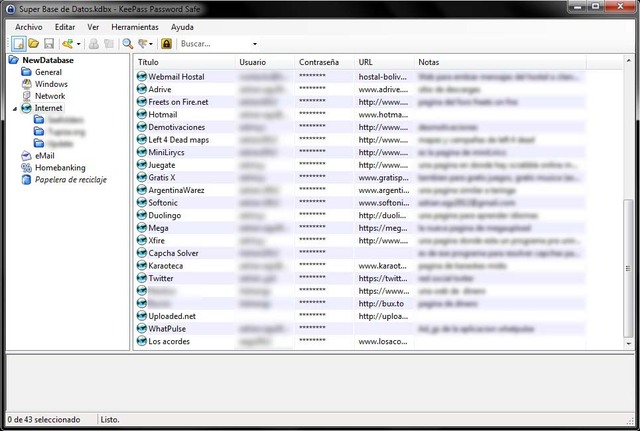This screenshot has height=431, width=640.
Task: Click the globe icon of WhatPulse entry
Action: (x=142, y=329)
